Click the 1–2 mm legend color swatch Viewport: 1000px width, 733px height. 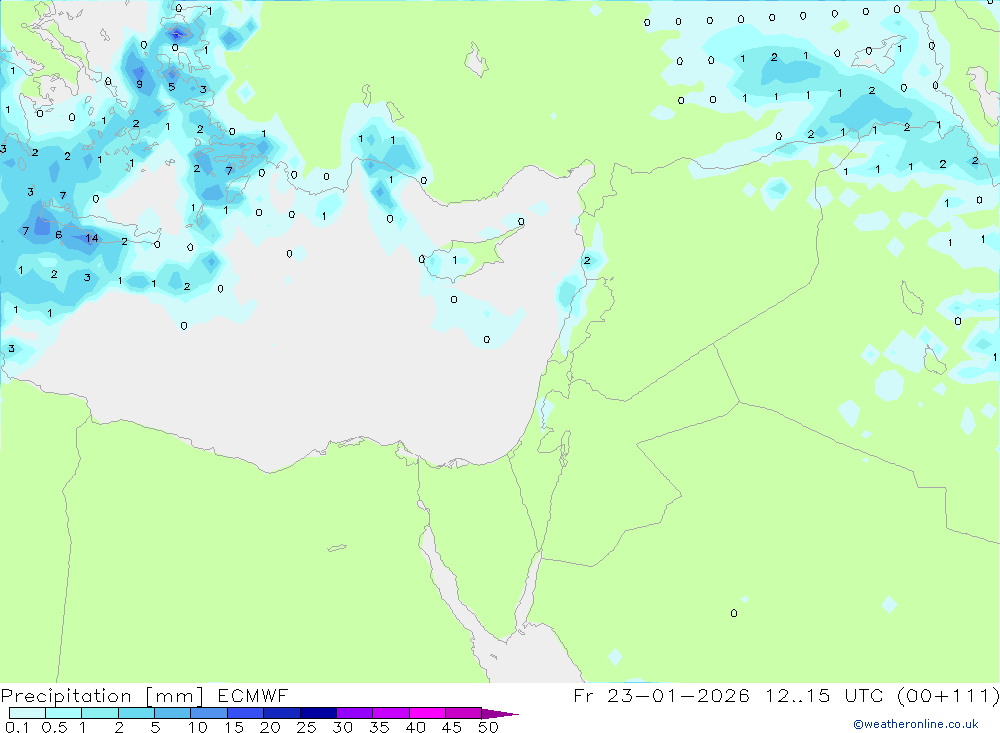click(99, 713)
